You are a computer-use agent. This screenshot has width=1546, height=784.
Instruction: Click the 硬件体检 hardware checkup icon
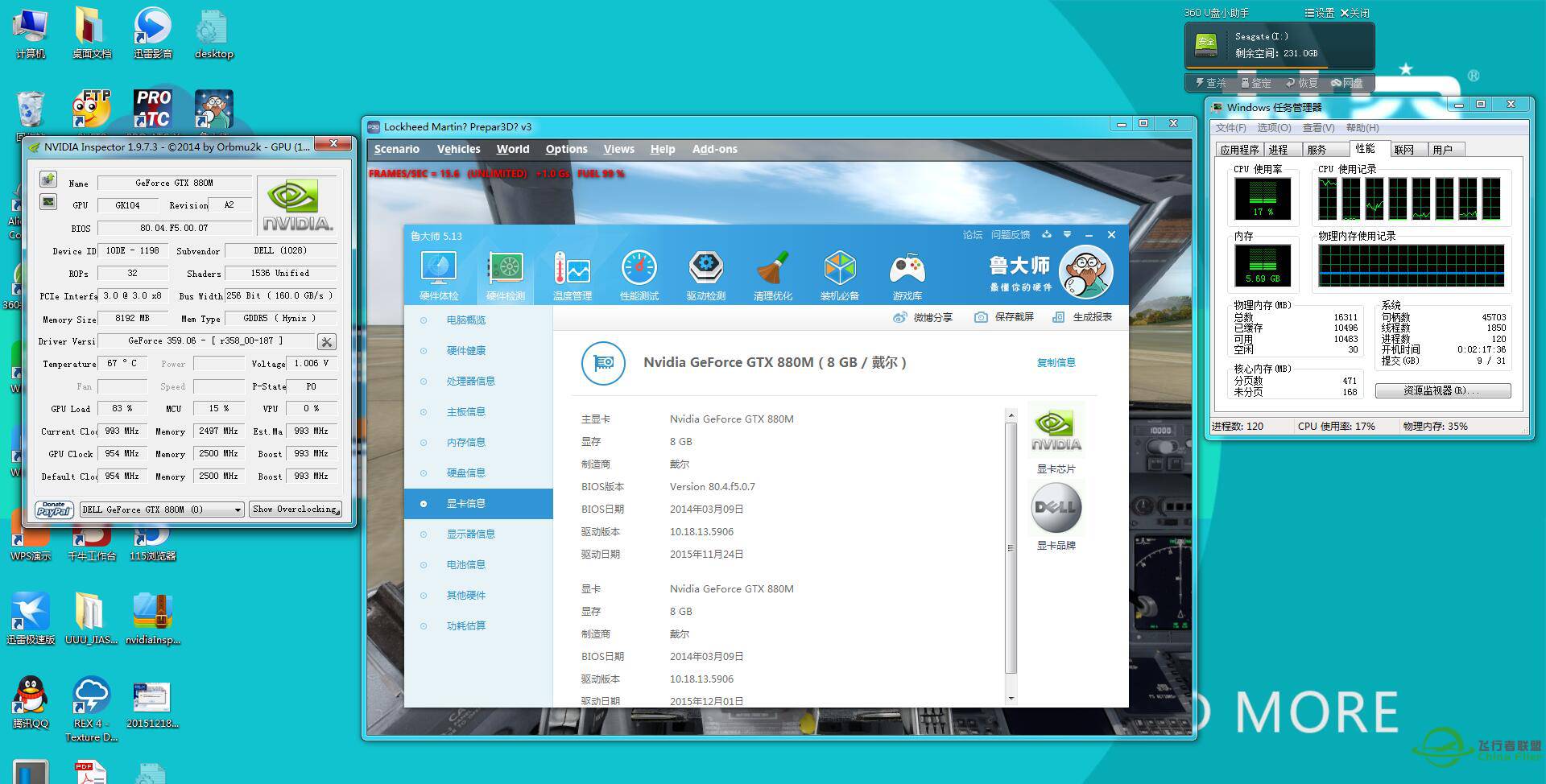click(438, 274)
